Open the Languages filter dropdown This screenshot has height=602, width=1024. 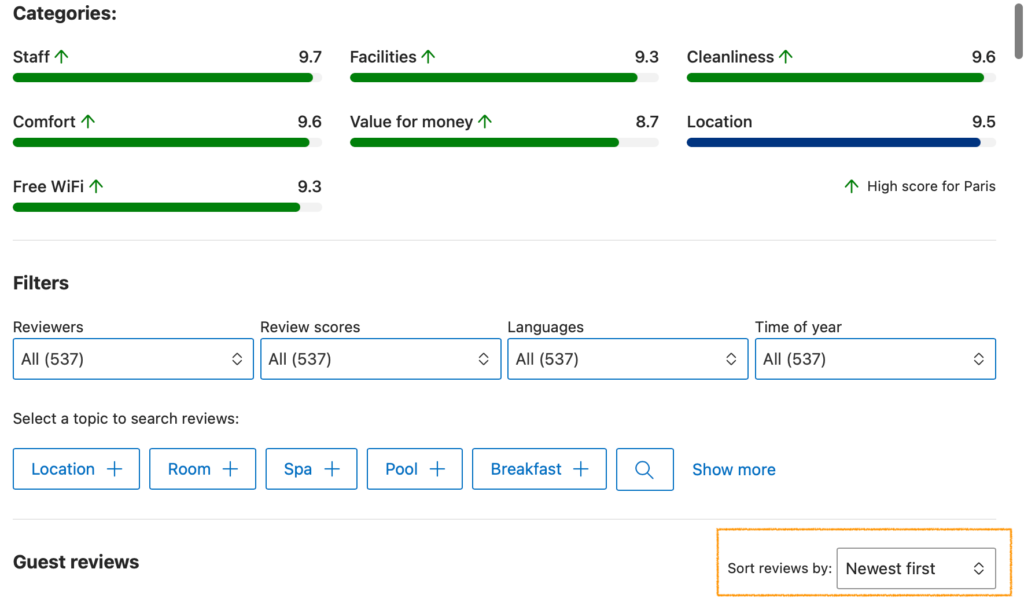click(x=628, y=359)
